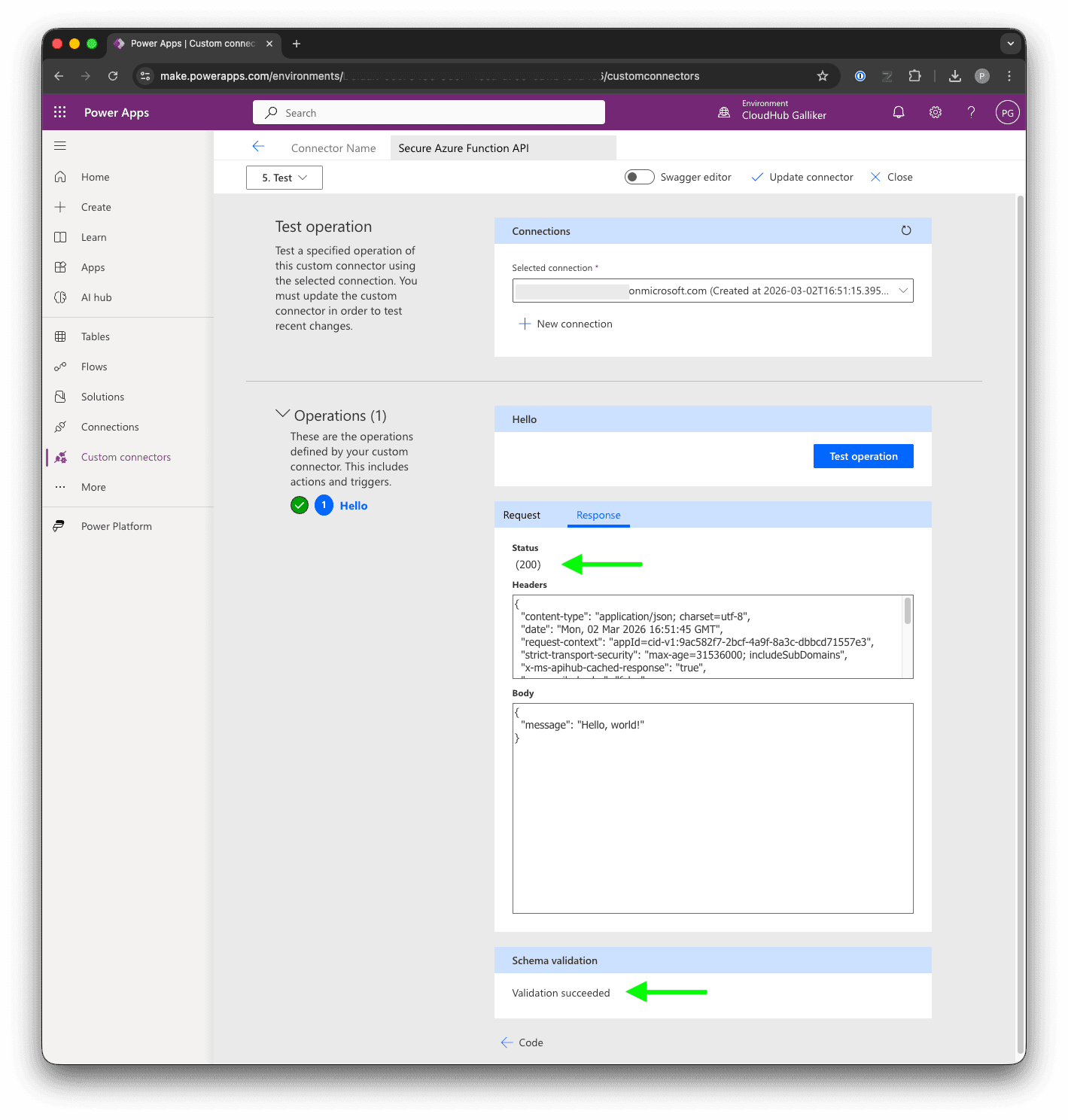1068x1120 pixels.
Task: Click the notifications bell icon
Action: point(898,112)
